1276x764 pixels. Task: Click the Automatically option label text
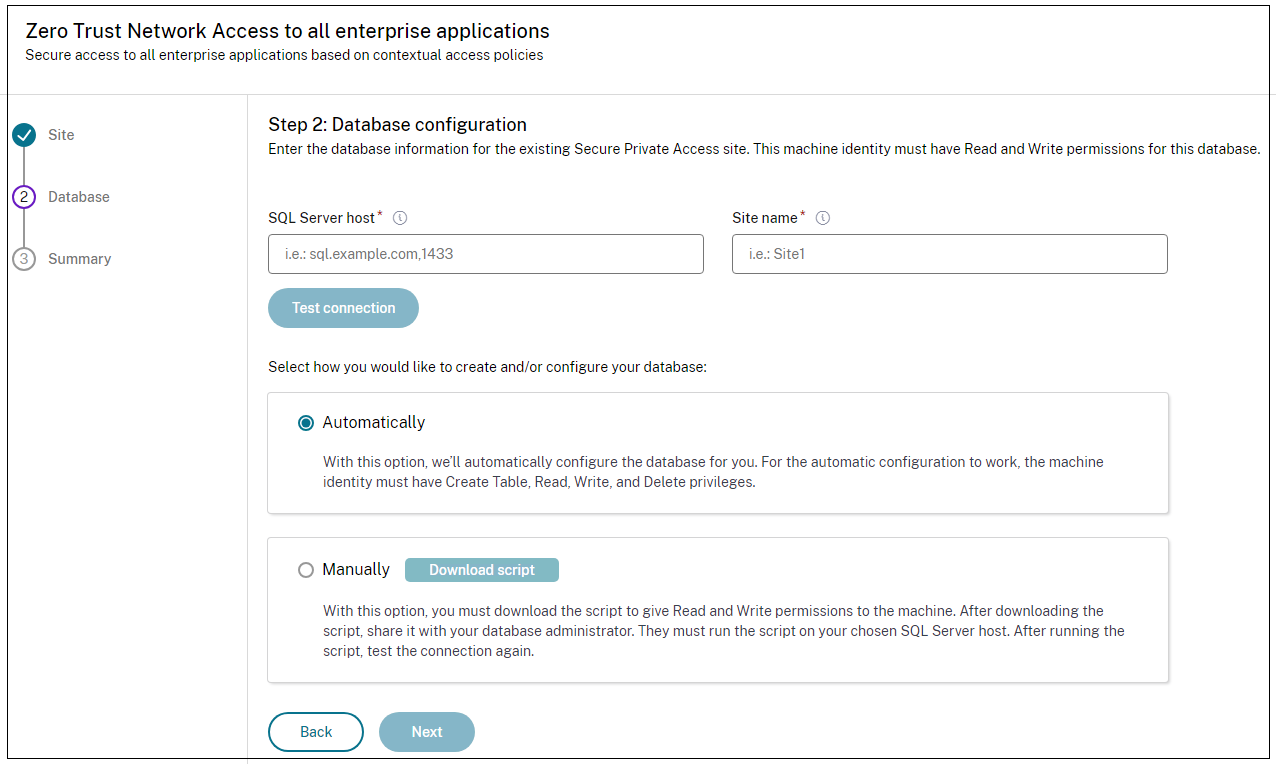(373, 423)
